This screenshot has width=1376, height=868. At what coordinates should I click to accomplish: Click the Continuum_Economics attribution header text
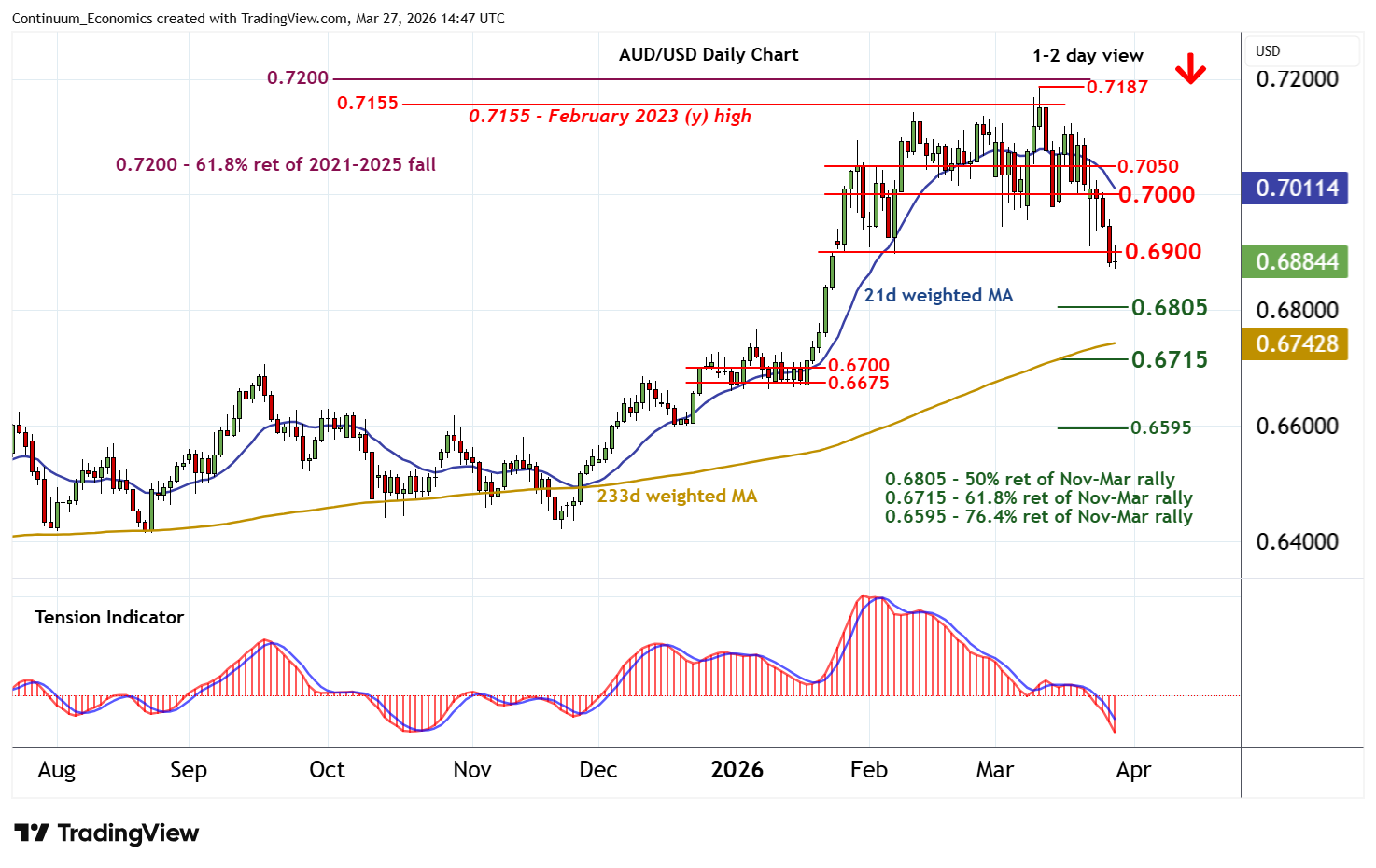click(x=258, y=18)
